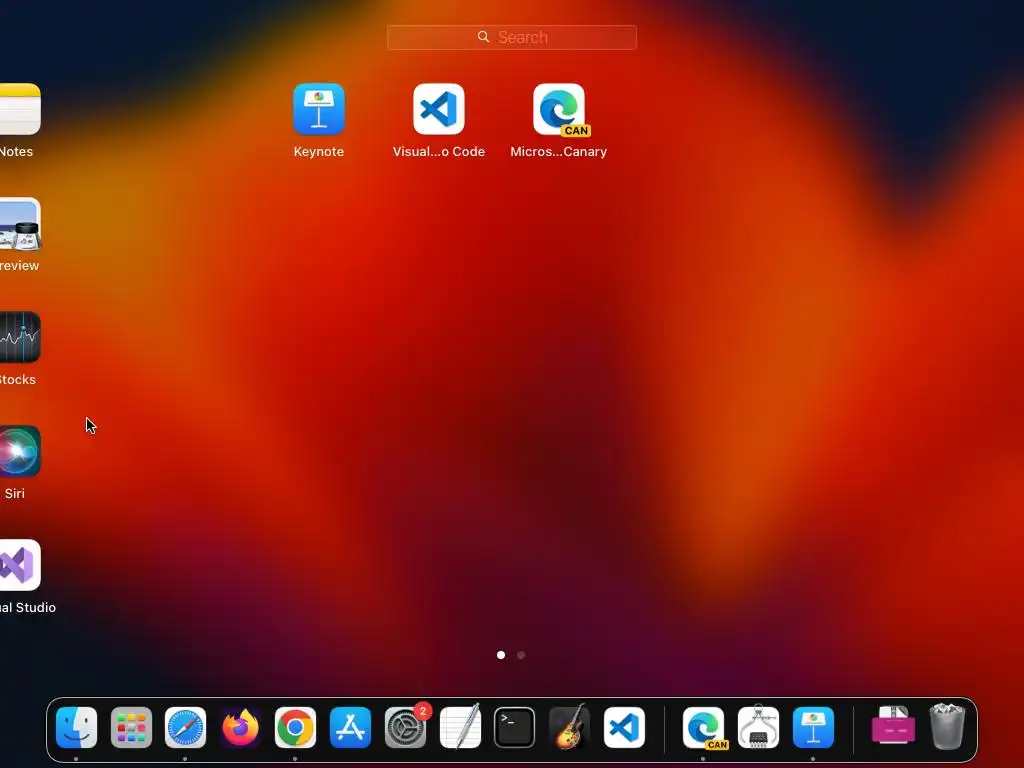Screen dimensions: 1024x768
Task: Open System Information in the Dock
Action: pyautogui.click(x=758, y=726)
